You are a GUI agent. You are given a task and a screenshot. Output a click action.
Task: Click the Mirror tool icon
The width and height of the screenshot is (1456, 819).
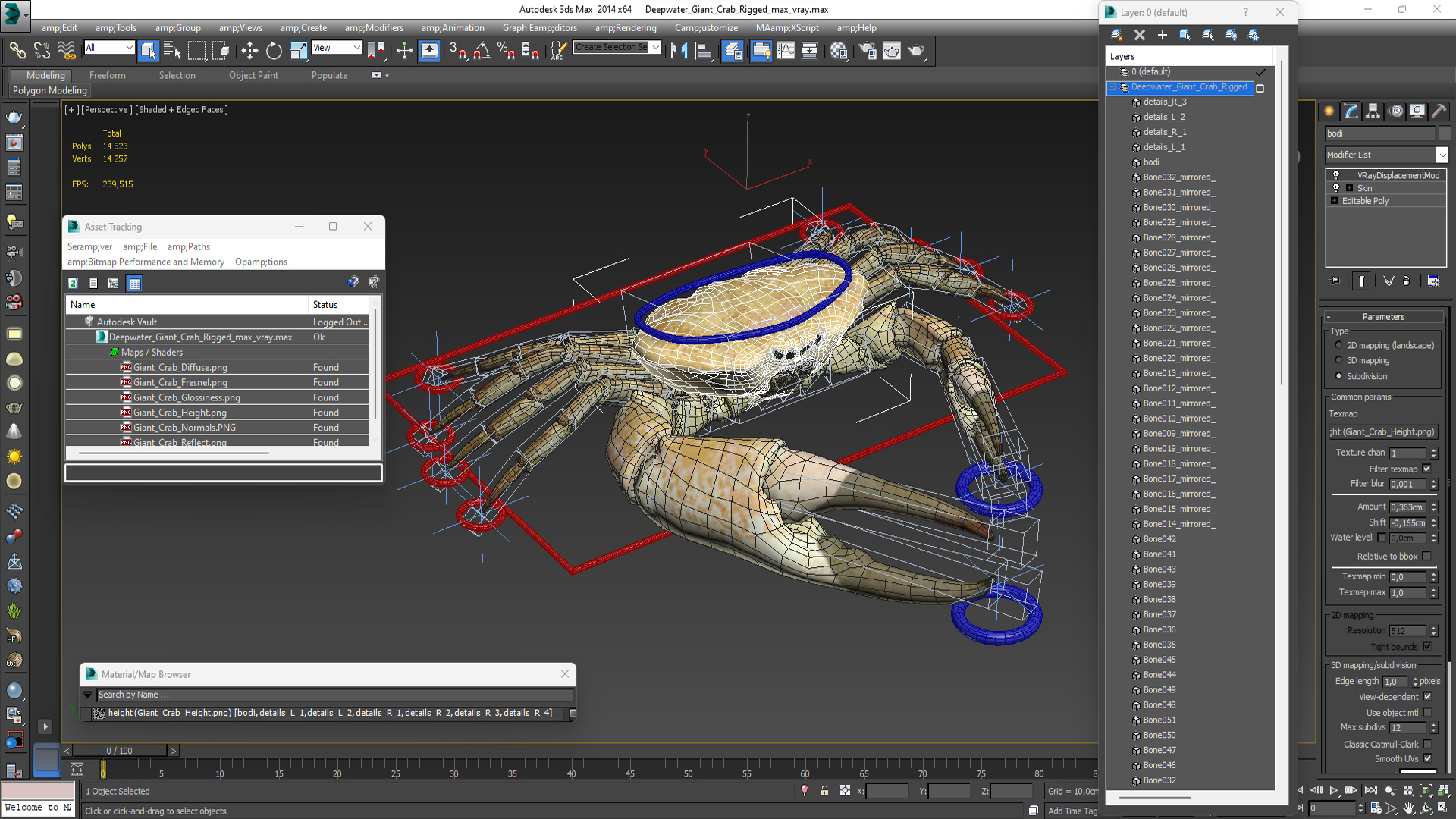click(679, 51)
